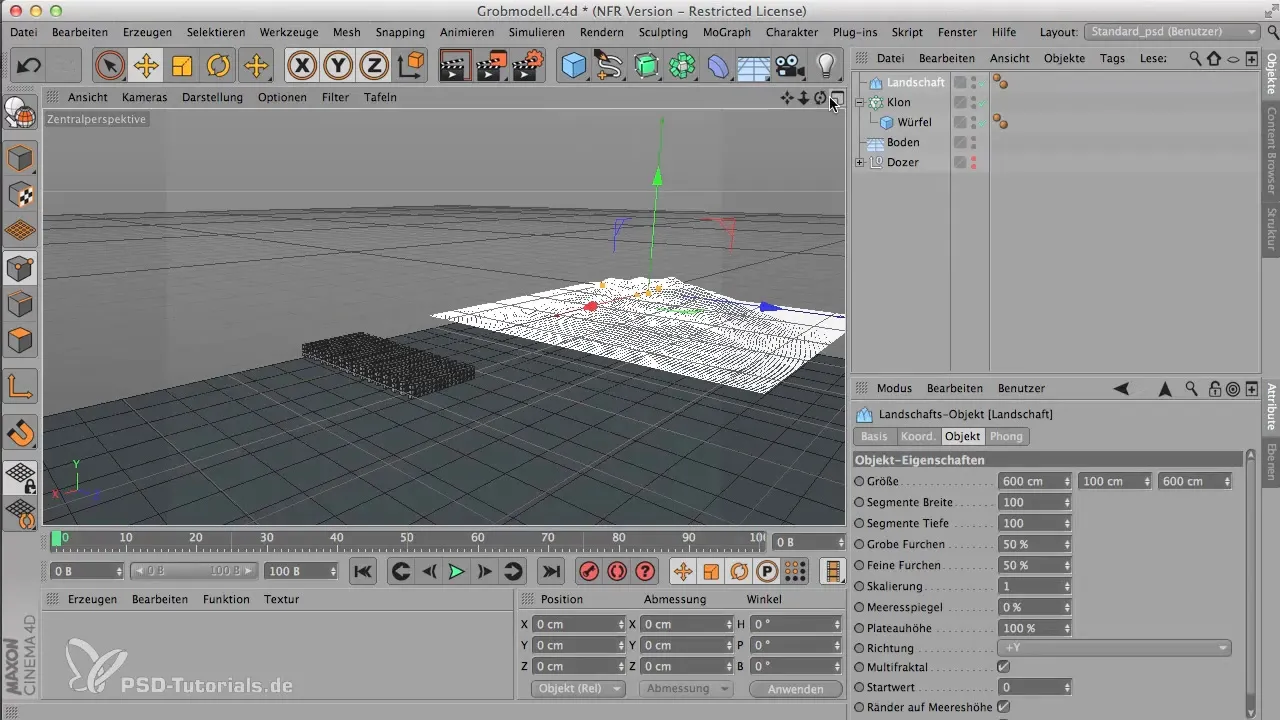Select points mode cube icon
Screen dimensions: 1280x720
coord(20,267)
